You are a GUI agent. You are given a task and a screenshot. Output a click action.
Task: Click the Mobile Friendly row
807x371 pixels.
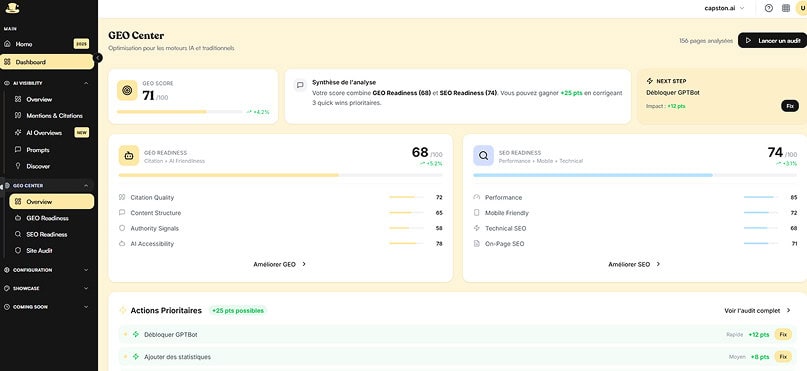pyautogui.click(x=635, y=213)
